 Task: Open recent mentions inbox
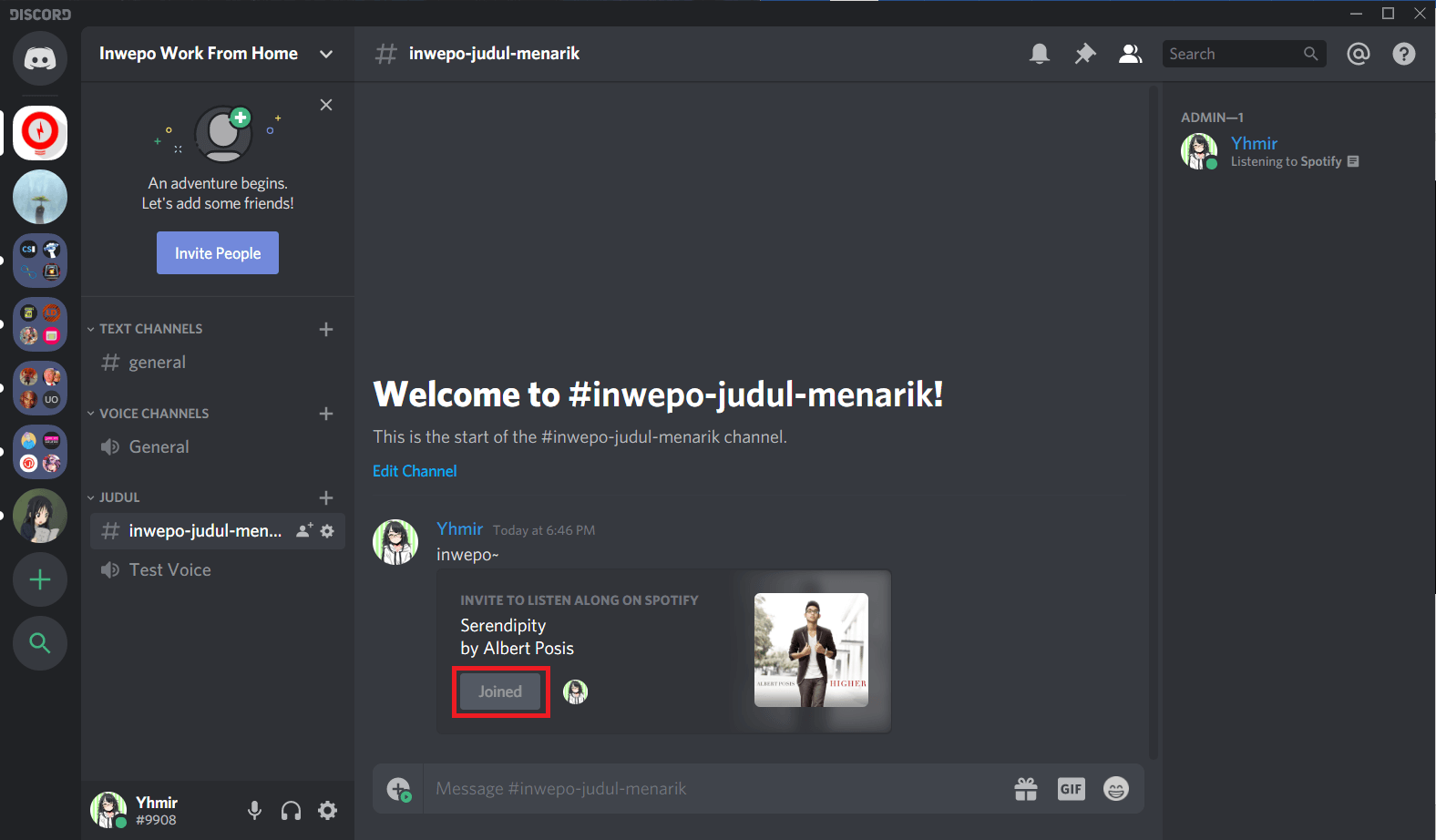[x=1359, y=54]
